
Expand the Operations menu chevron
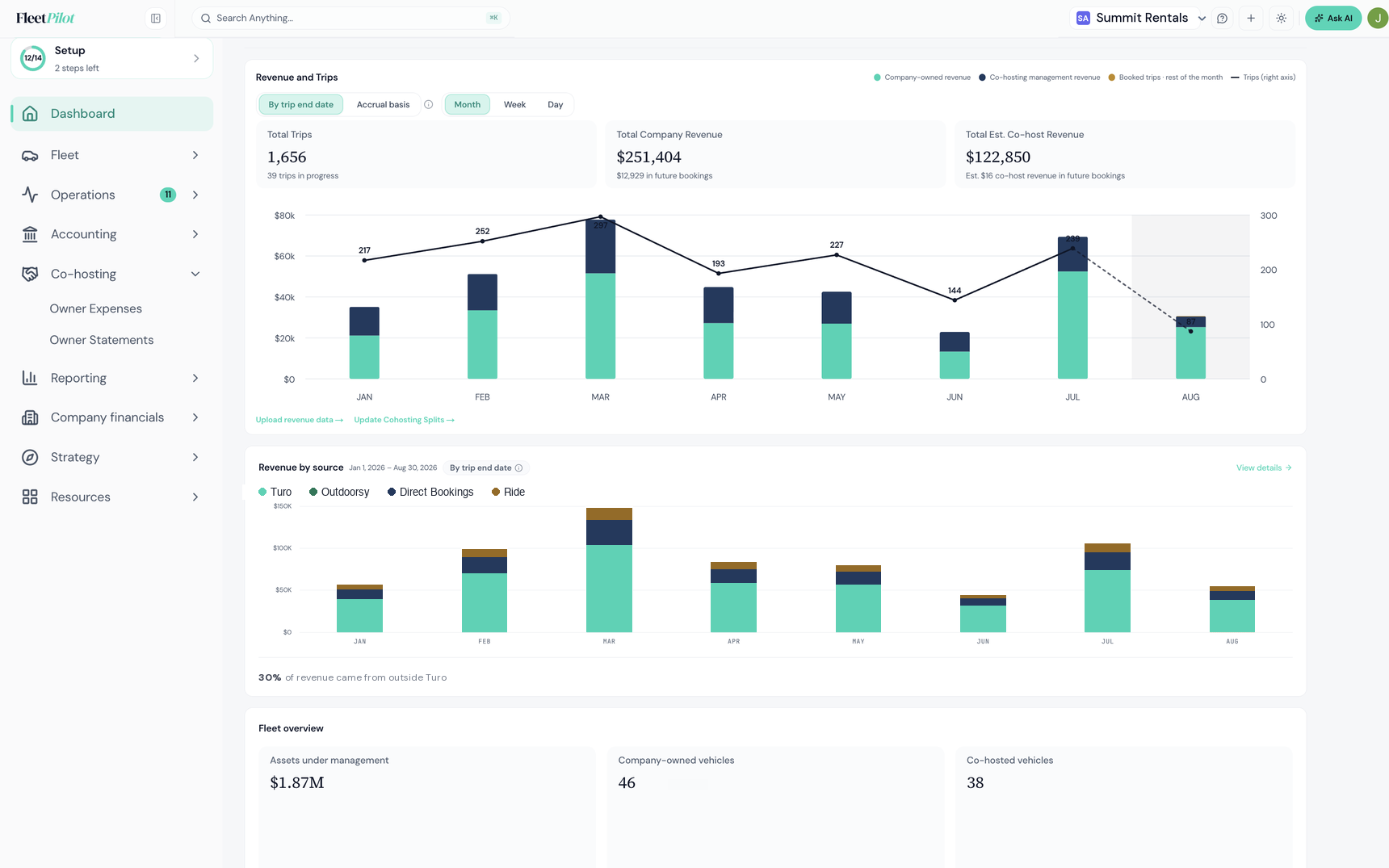coord(195,195)
